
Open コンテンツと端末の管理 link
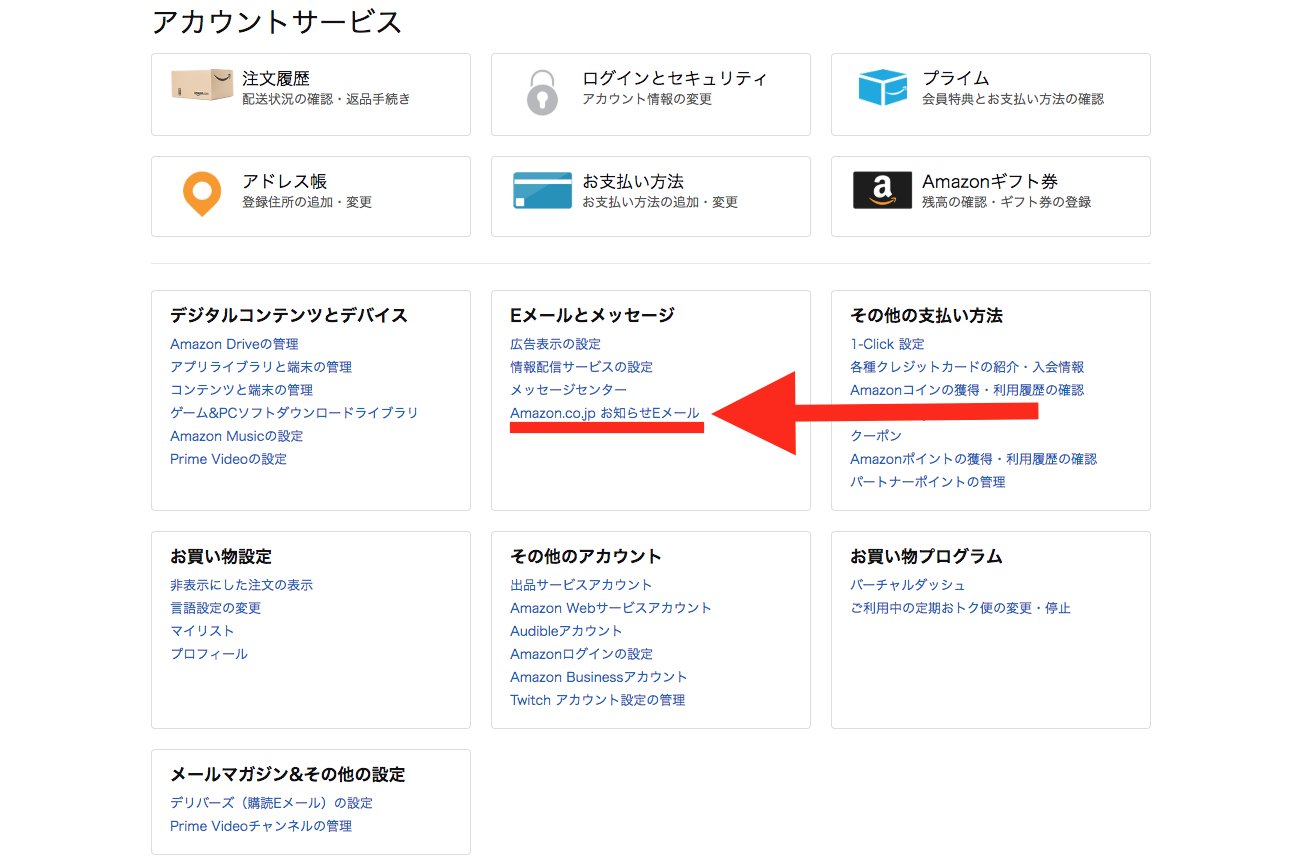(241, 390)
